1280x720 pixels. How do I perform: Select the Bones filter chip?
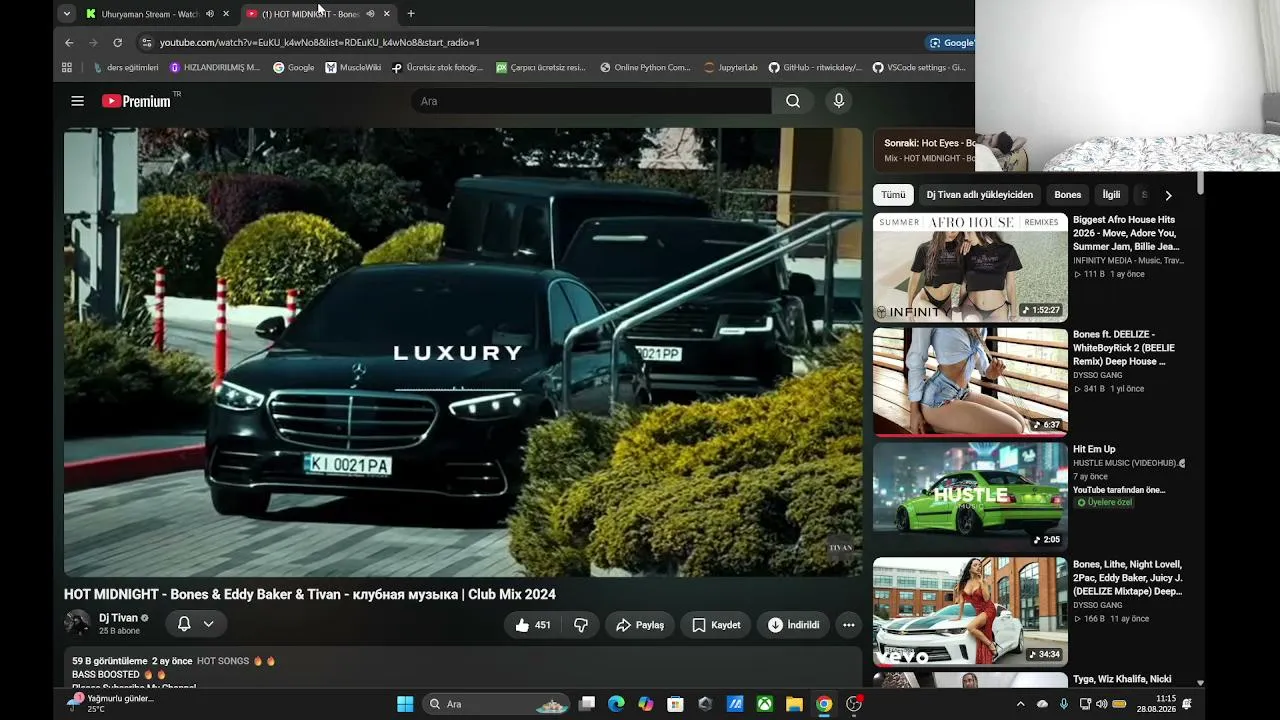pyautogui.click(x=1068, y=195)
